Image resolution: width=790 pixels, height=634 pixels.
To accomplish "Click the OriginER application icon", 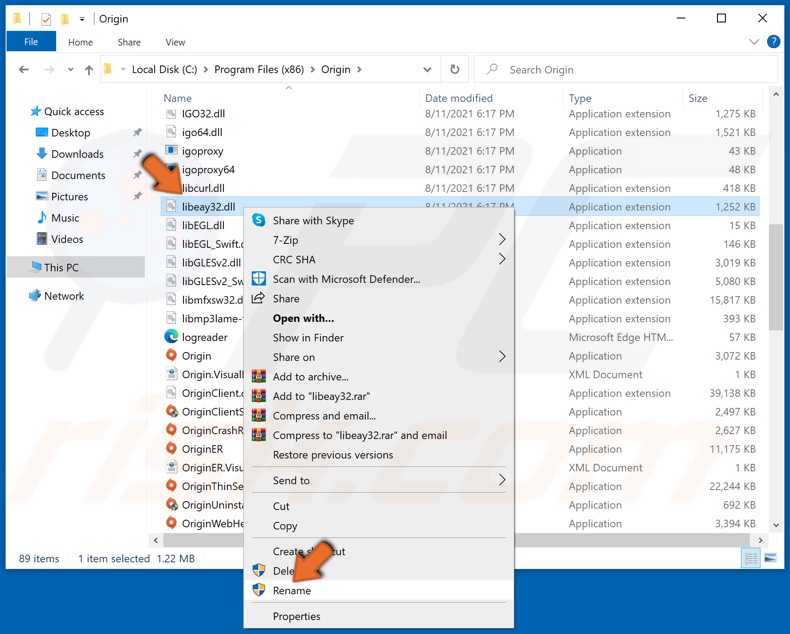I will pos(171,449).
